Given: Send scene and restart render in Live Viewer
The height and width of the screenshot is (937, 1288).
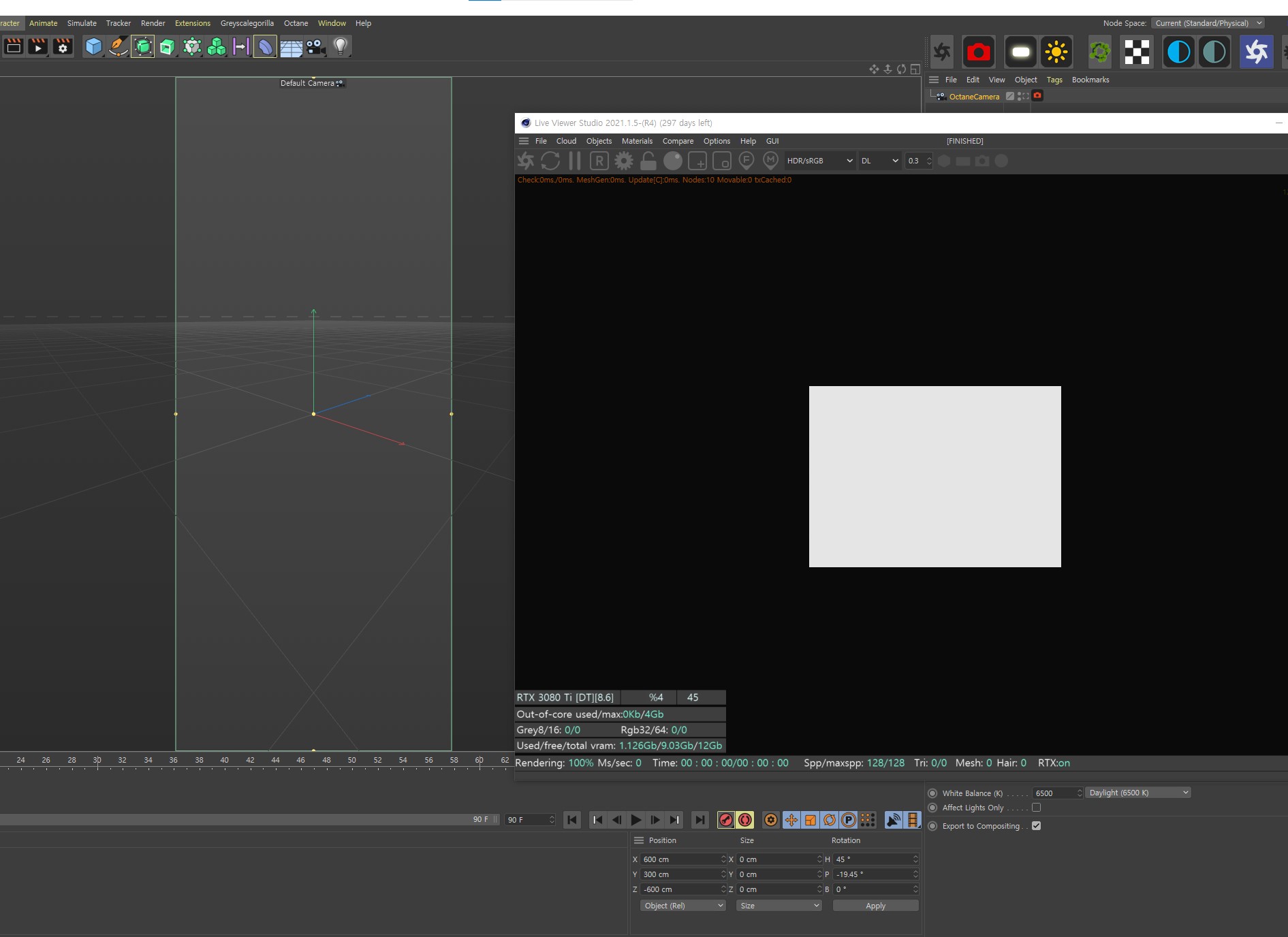Looking at the screenshot, I should tap(526, 161).
